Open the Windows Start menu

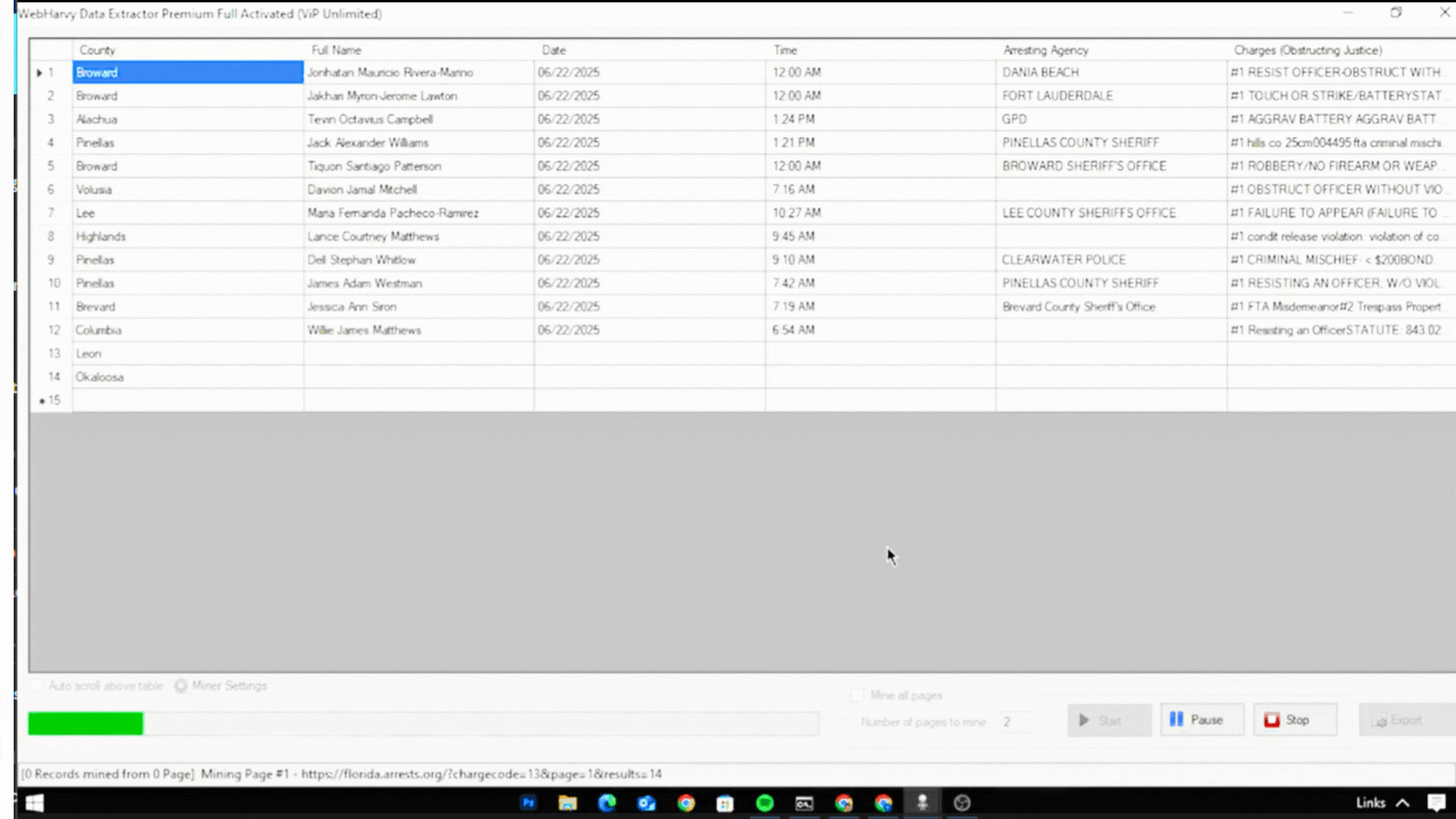34,803
